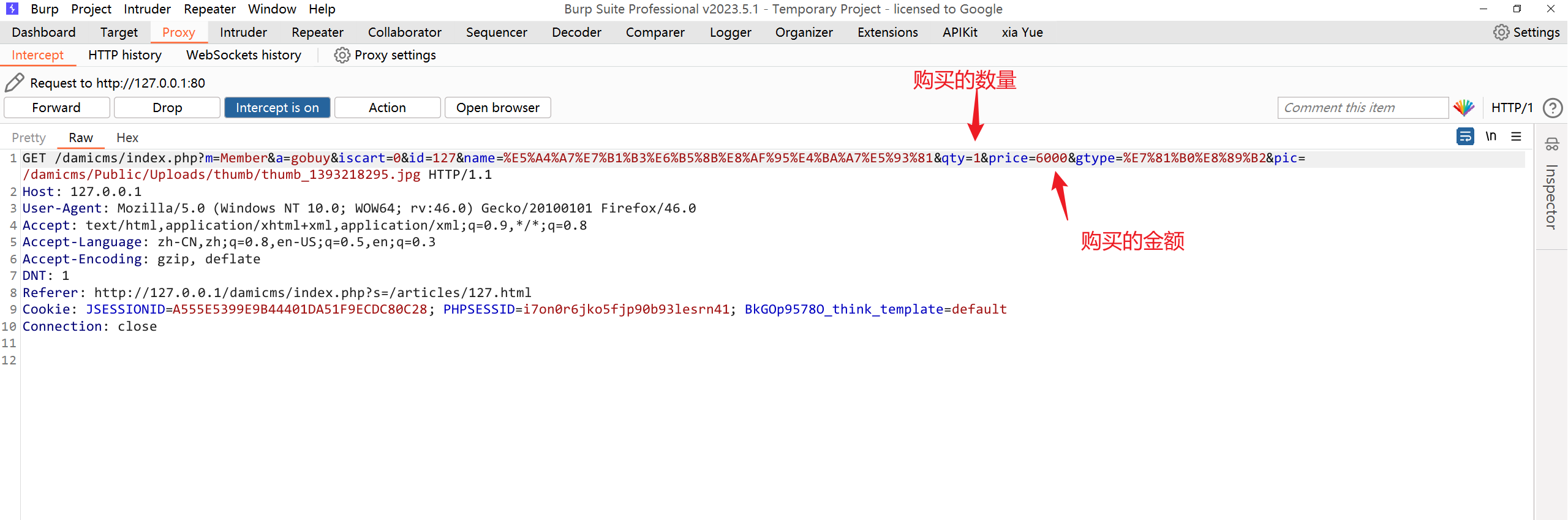The height and width of the screenshot is (520, 1568).
Task: Click the Referer header line
Action: pos(277,293)
